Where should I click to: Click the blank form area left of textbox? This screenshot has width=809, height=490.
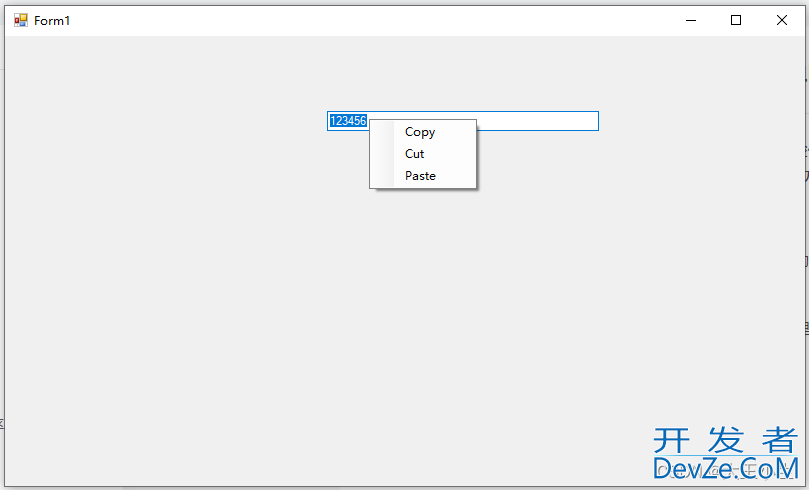point(165,121)
